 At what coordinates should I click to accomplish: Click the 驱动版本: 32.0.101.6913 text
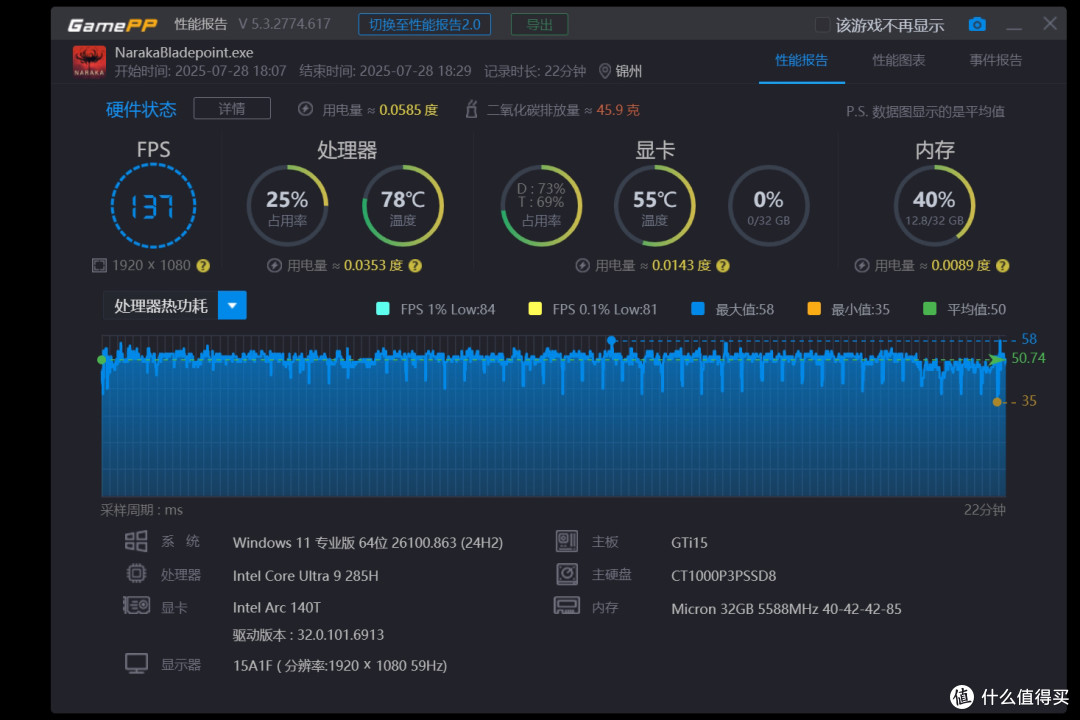click(x=309, y=635)
